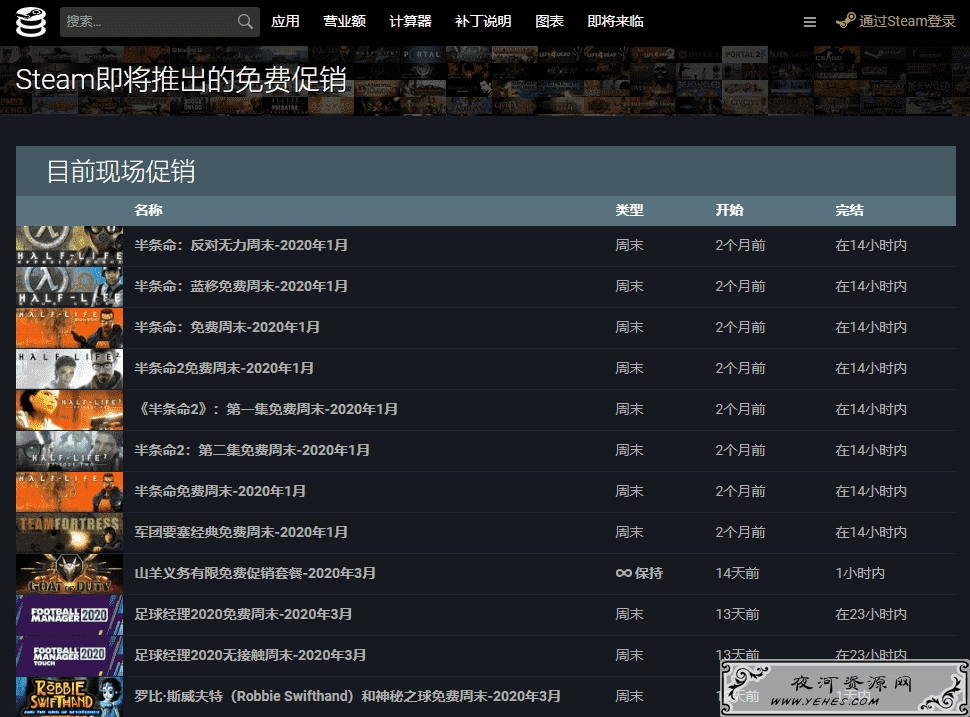Click the Steam logo beside login

pyautogui.click(x=845, y=21)
